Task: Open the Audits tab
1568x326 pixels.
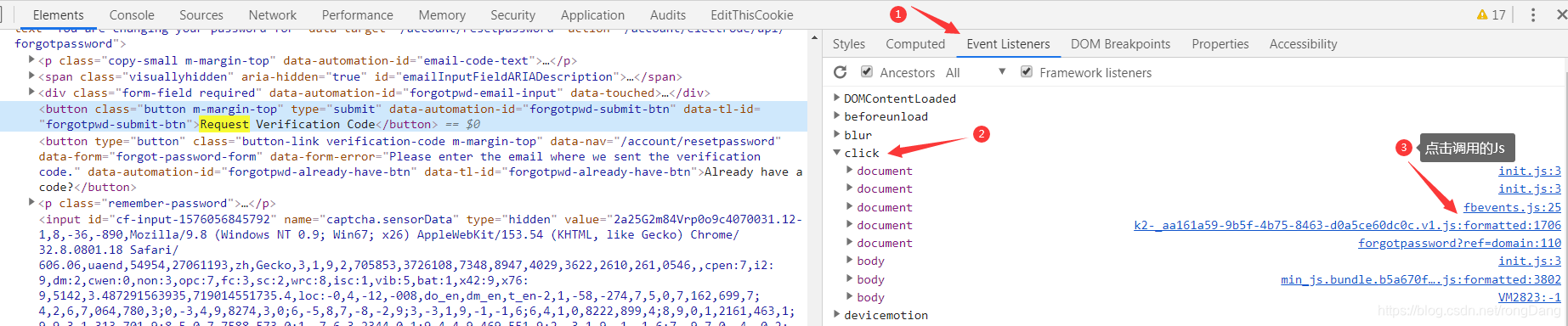Action: coord(668,14)
